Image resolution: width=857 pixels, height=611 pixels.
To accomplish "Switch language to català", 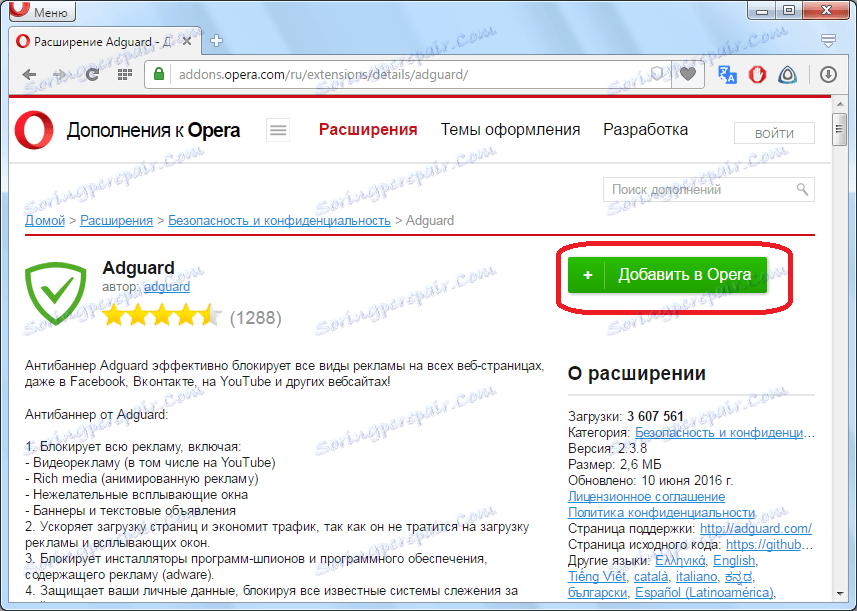I will [x=651, y=577].
